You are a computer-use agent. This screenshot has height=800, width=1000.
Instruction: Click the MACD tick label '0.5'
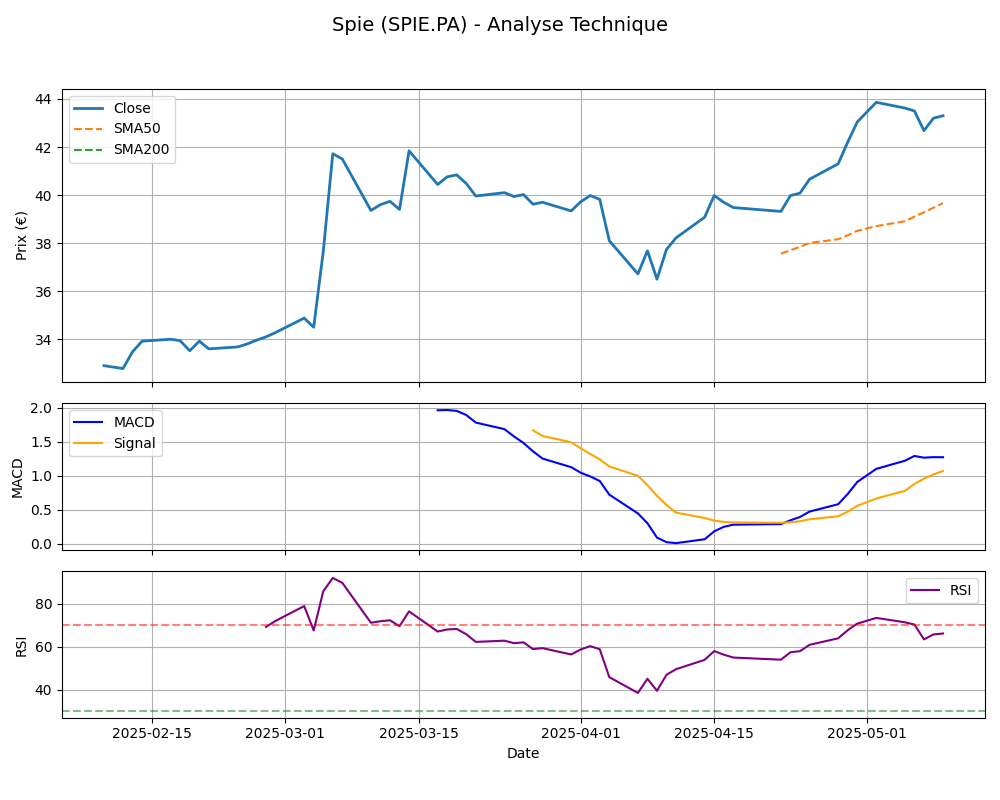click(42, 510)
